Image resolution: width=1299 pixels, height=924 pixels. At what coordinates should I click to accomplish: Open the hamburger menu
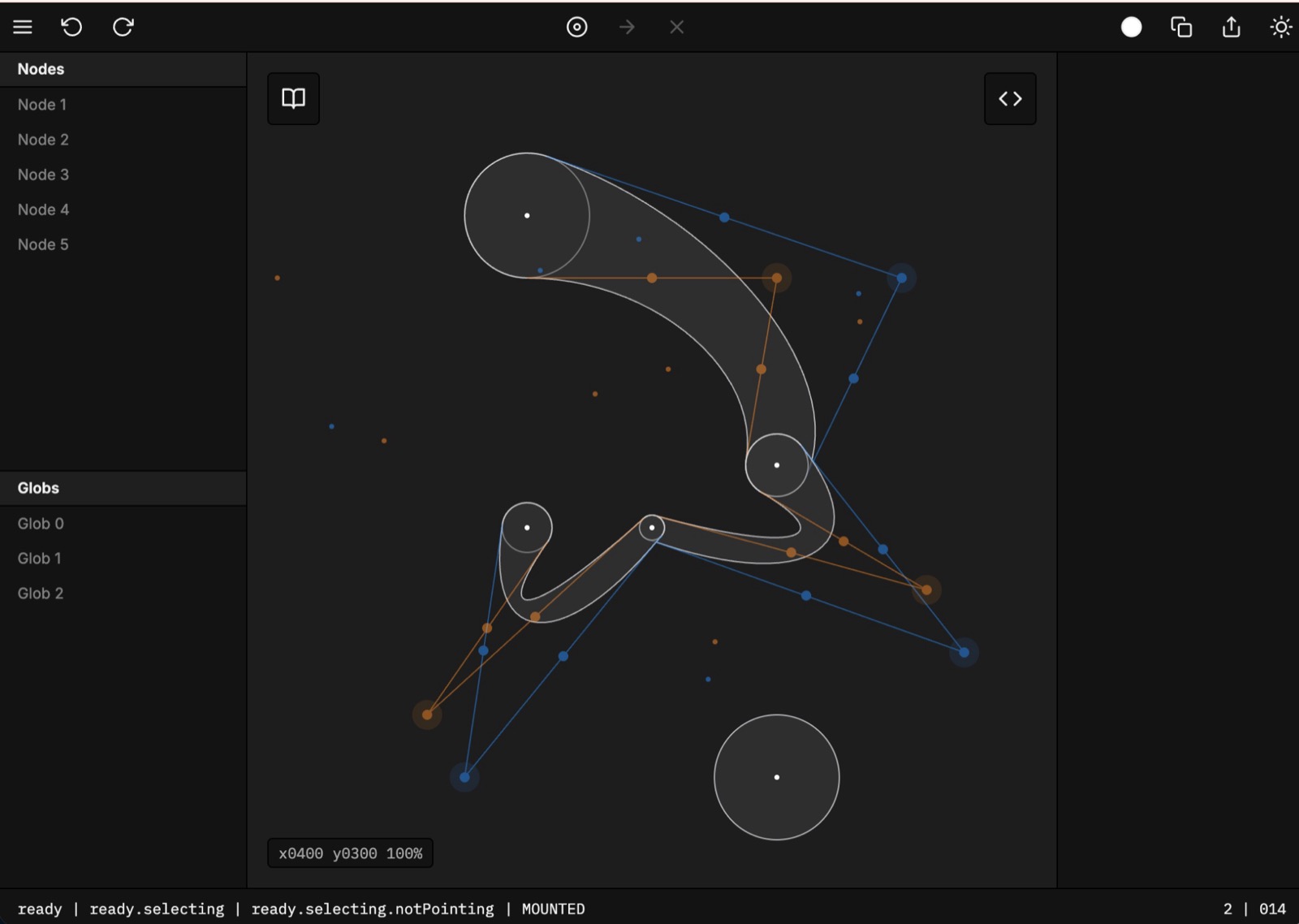click(23, 27)
